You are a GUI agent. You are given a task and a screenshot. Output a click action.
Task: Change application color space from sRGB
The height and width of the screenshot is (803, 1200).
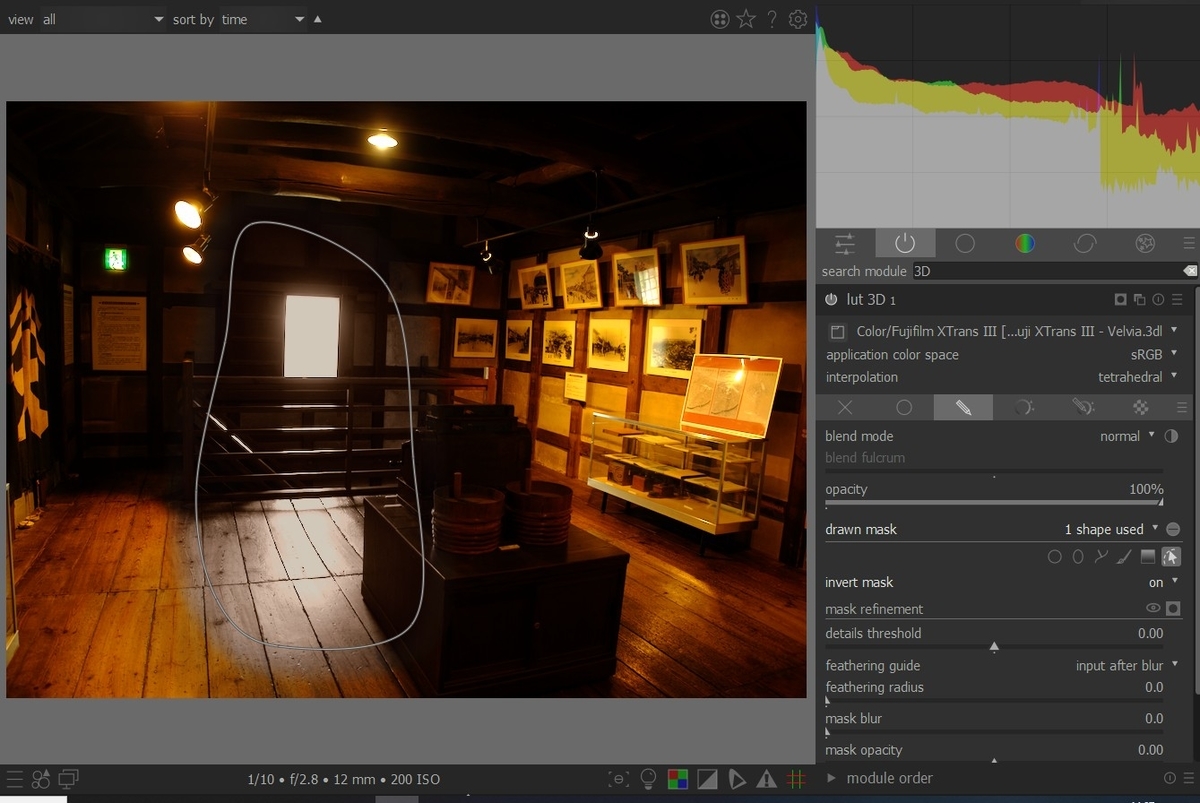(x=1002, y=354)
